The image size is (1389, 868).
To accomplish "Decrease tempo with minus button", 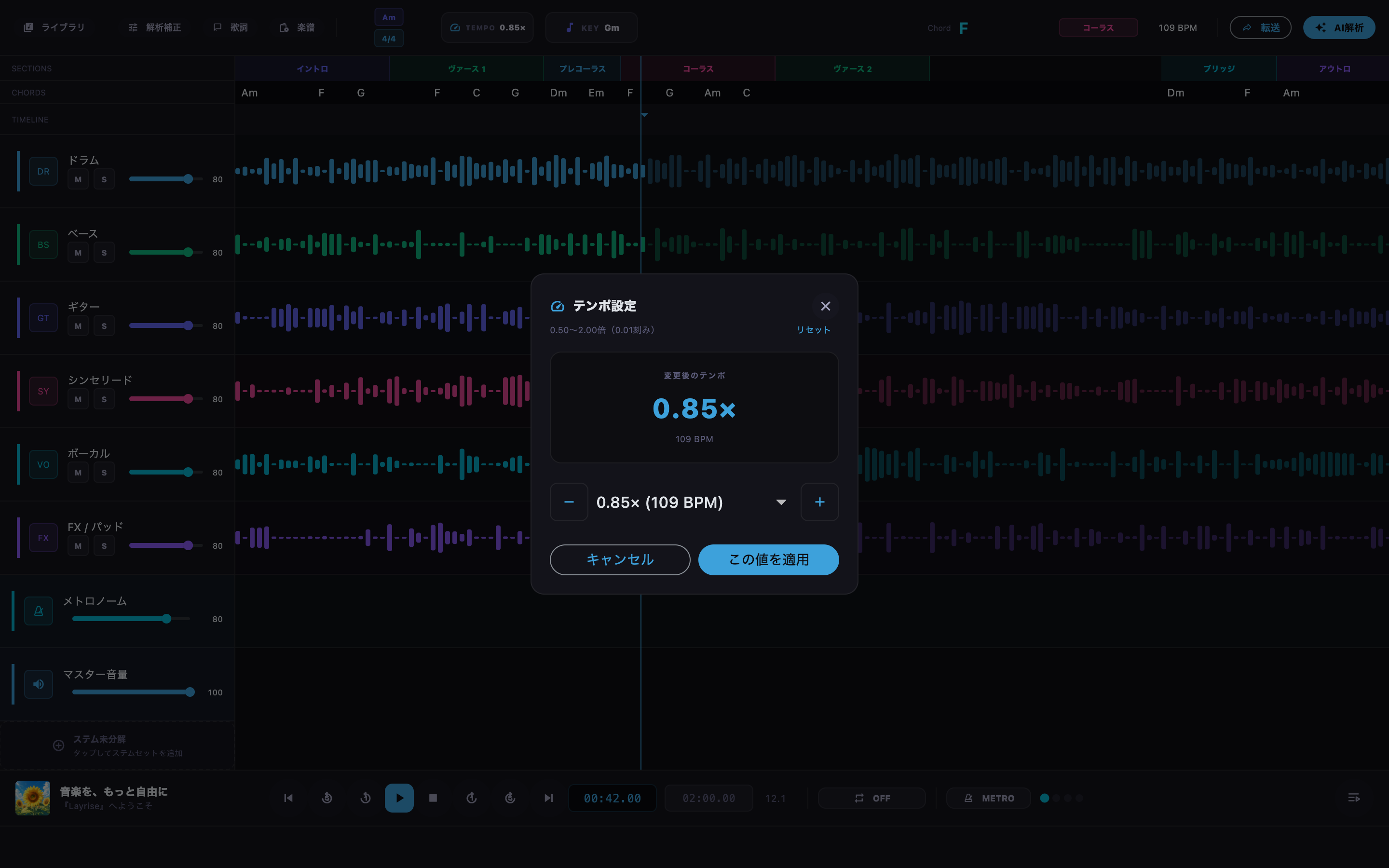I will 569,502.
